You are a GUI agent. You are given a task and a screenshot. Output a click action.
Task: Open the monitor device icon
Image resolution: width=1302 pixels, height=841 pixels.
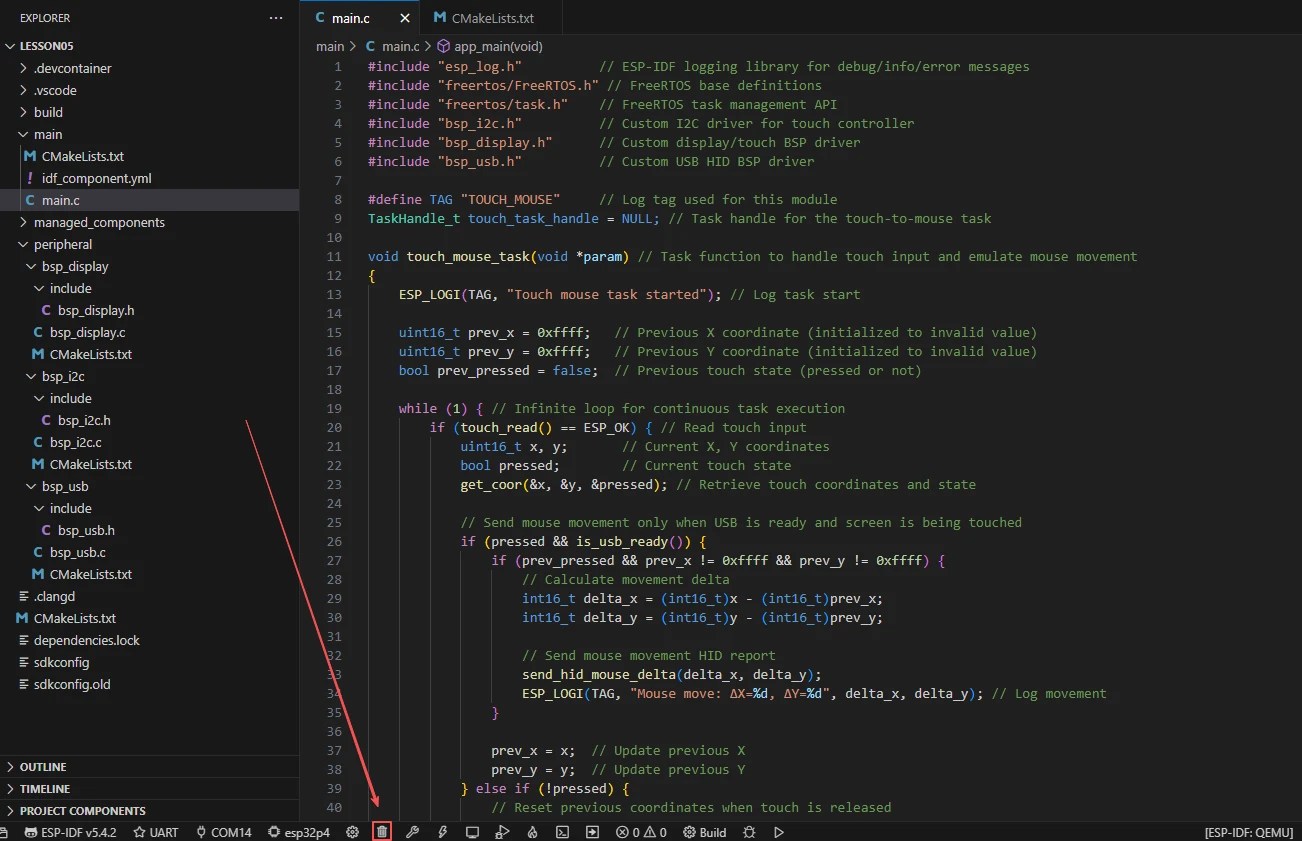pos(472,832)
